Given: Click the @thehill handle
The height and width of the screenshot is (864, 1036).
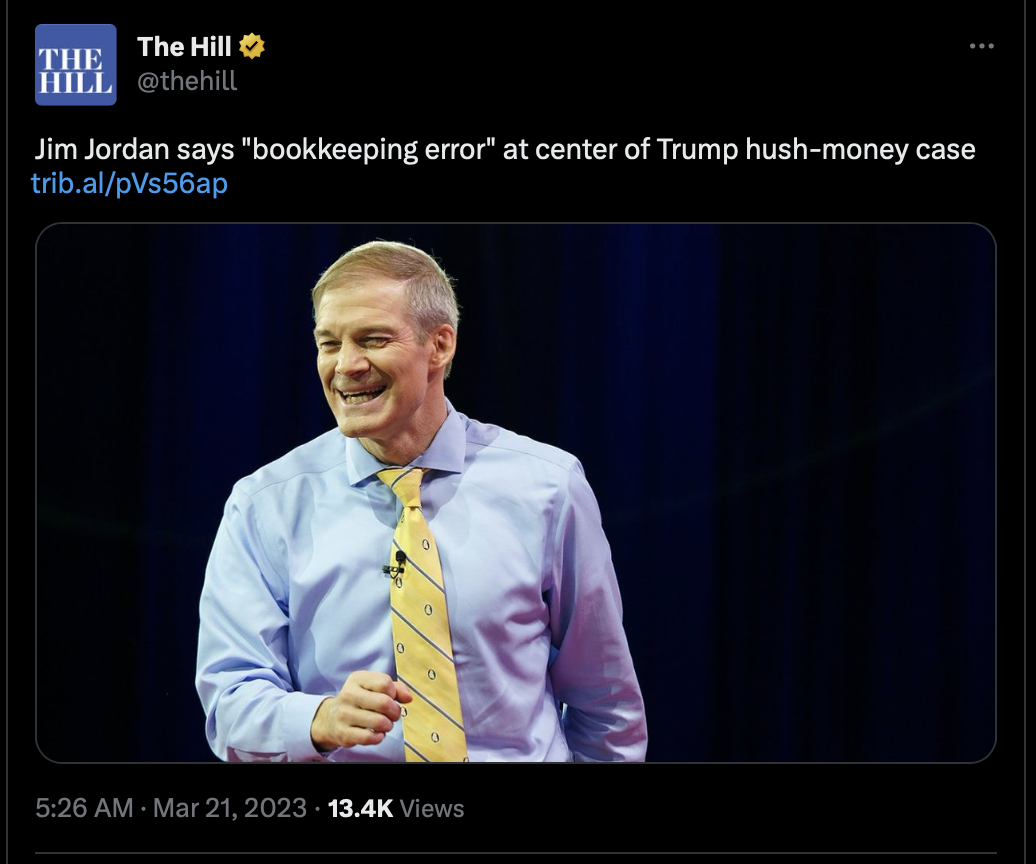Looking at the screenshot, I should [187, 81].
